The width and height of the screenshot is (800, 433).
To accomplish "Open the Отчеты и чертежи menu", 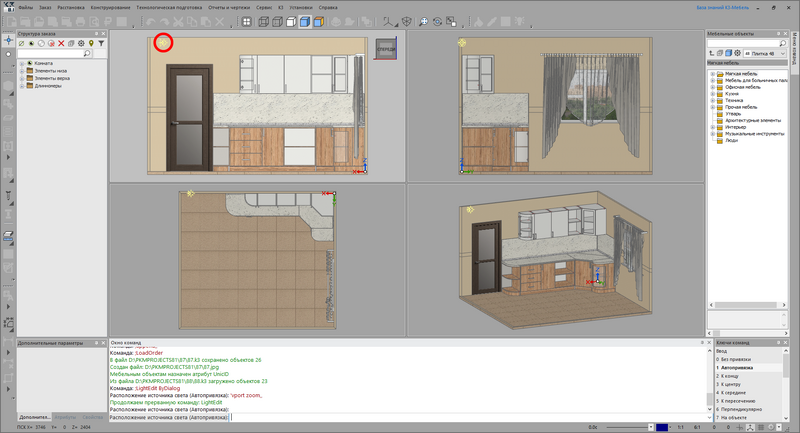I will tap(229, 8).
